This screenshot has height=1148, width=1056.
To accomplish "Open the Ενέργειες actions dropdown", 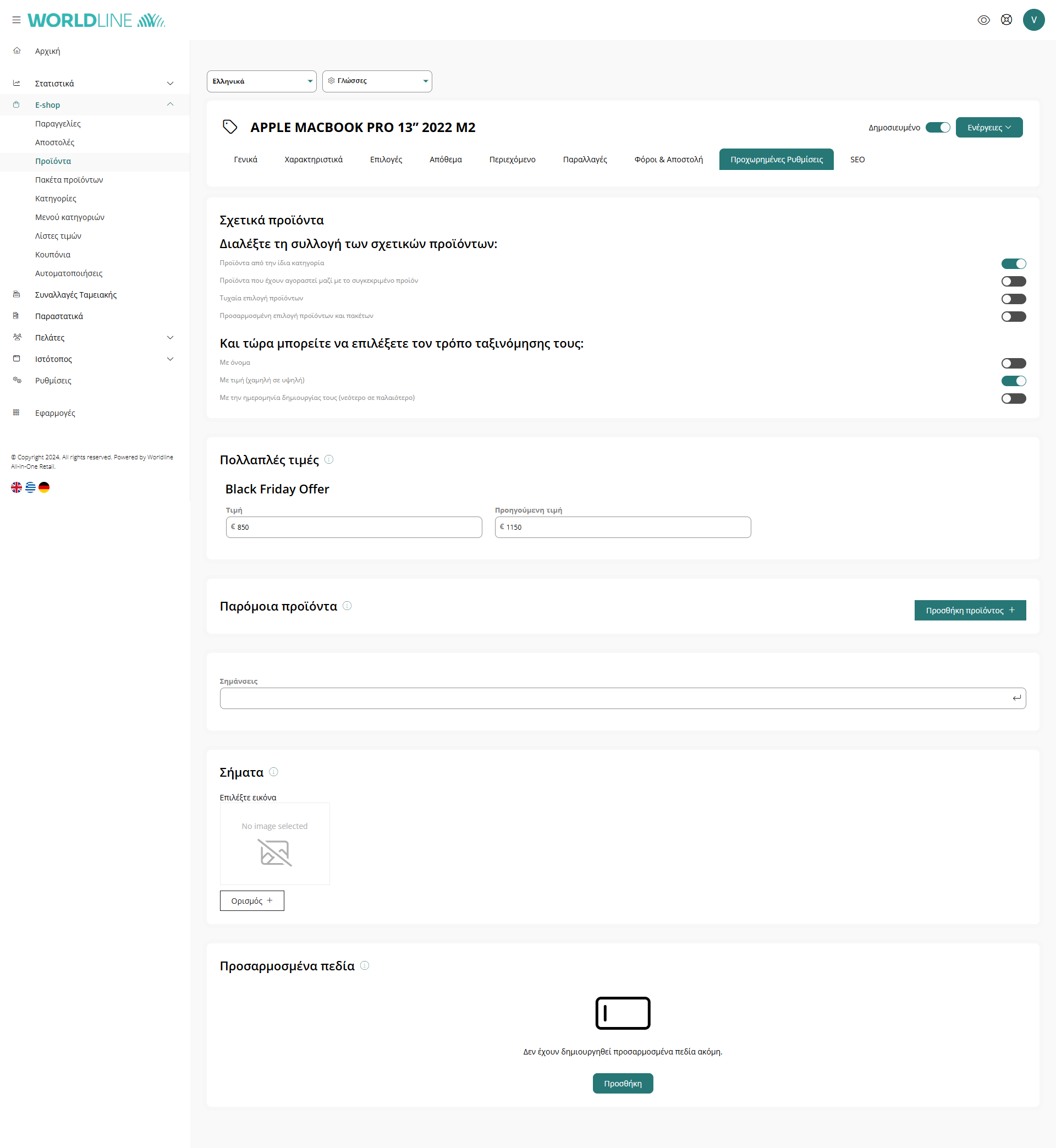I will click(988, 128).
